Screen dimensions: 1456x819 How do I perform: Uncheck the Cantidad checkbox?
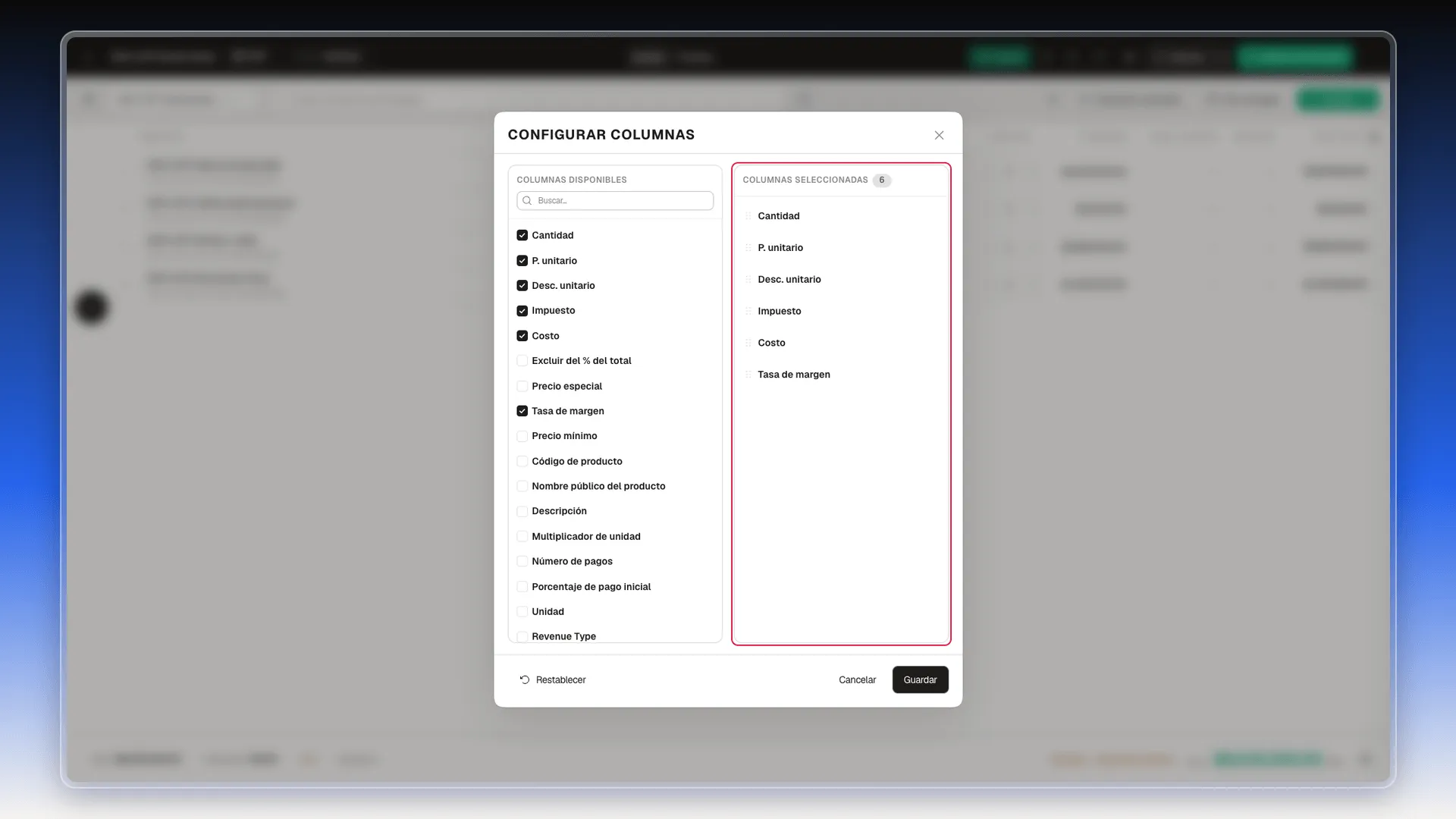(522, 235)
